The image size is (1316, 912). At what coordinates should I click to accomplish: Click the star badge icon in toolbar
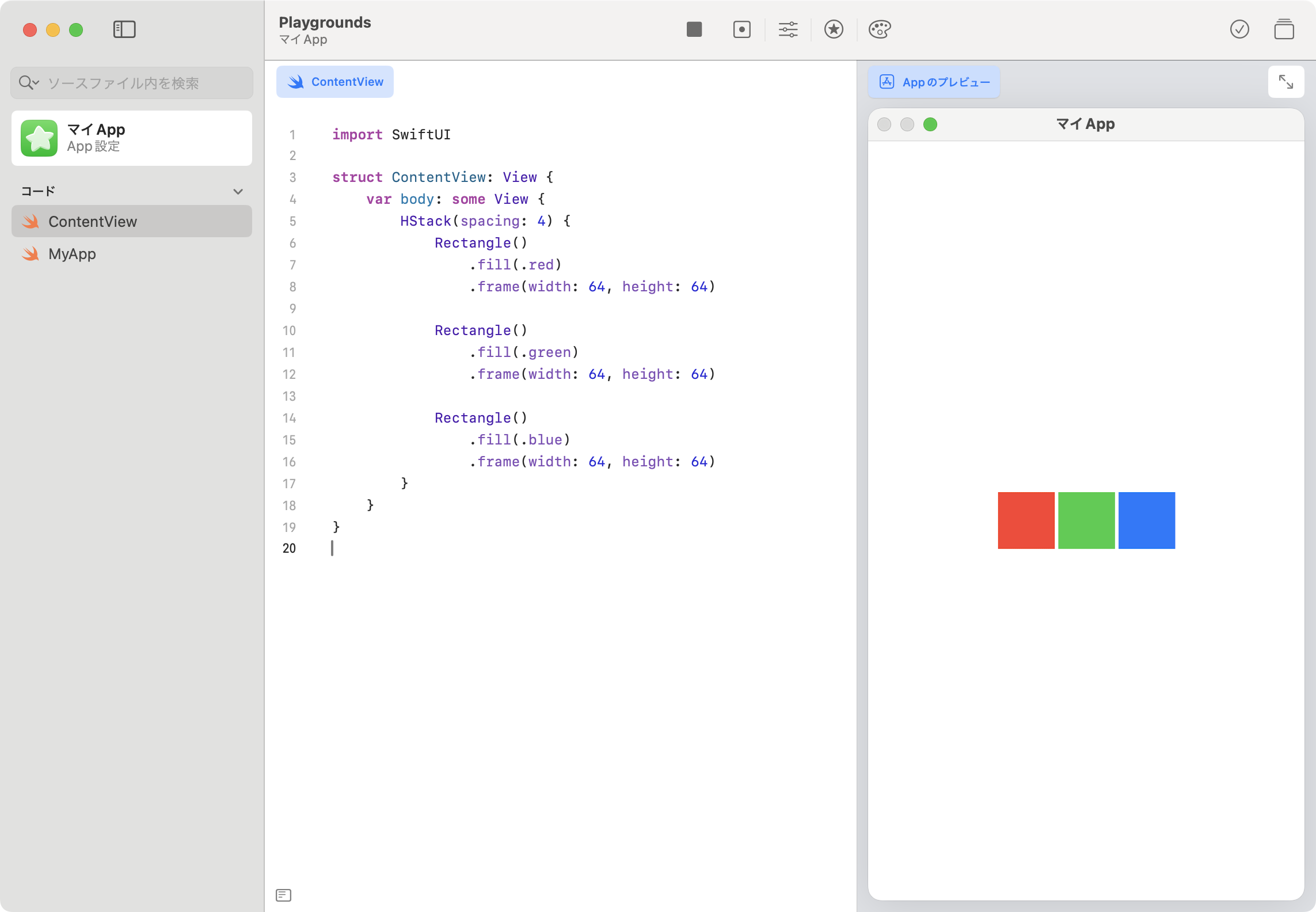pos(834,29)
